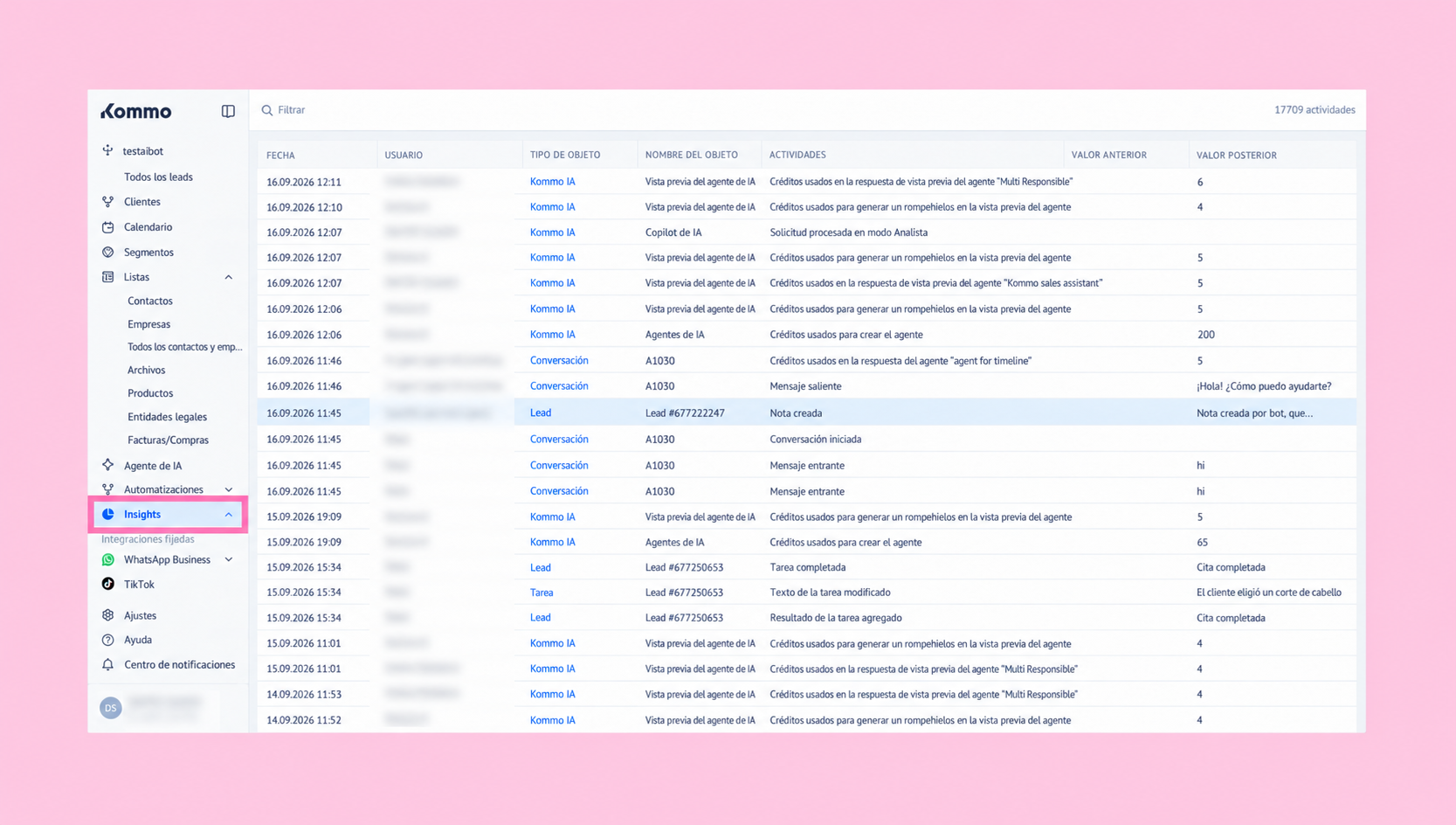
Task: Click the Copilot de IA cell
Action: pos(673,232)
